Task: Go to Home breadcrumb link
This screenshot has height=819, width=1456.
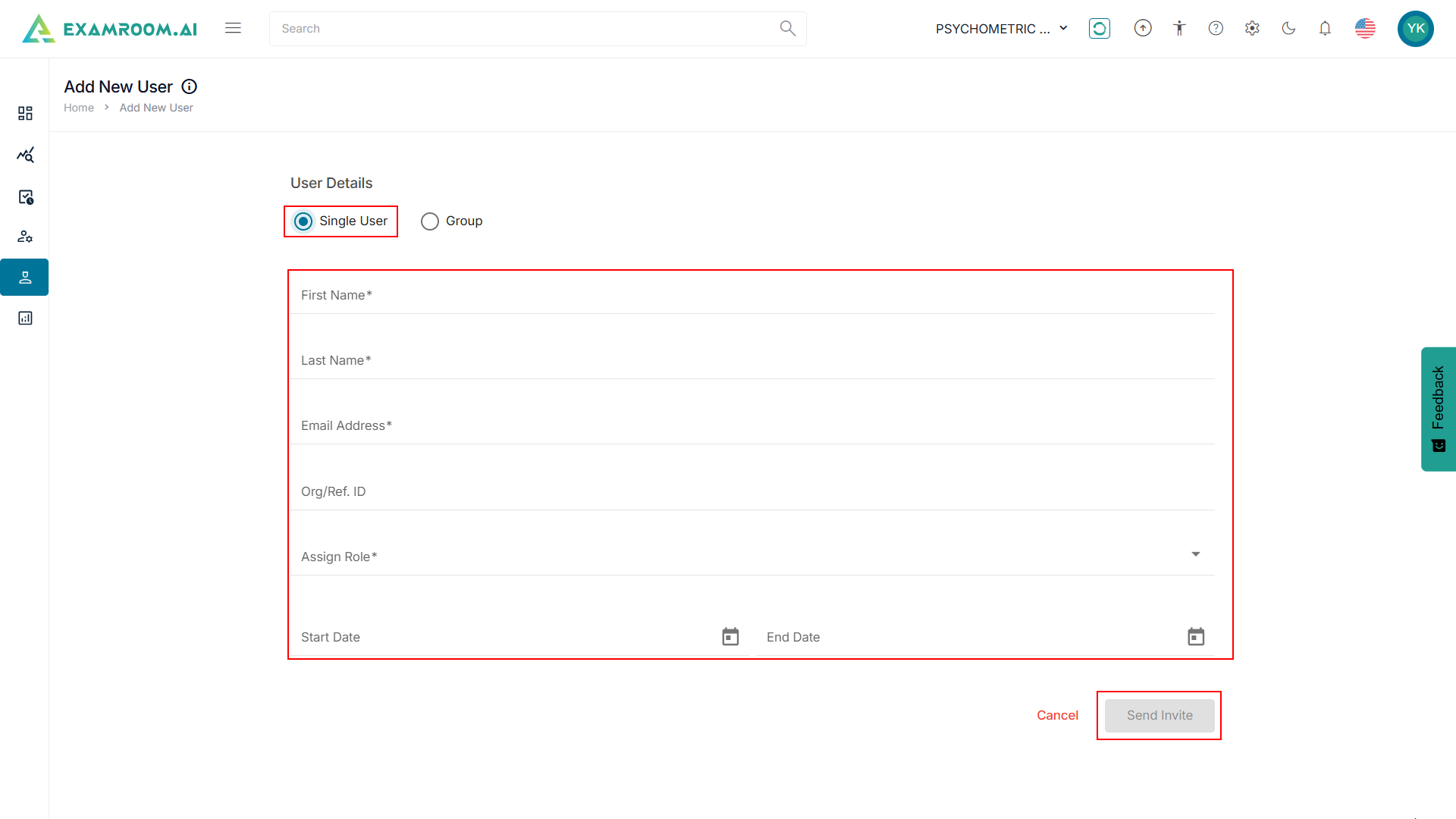Action: 79,108
